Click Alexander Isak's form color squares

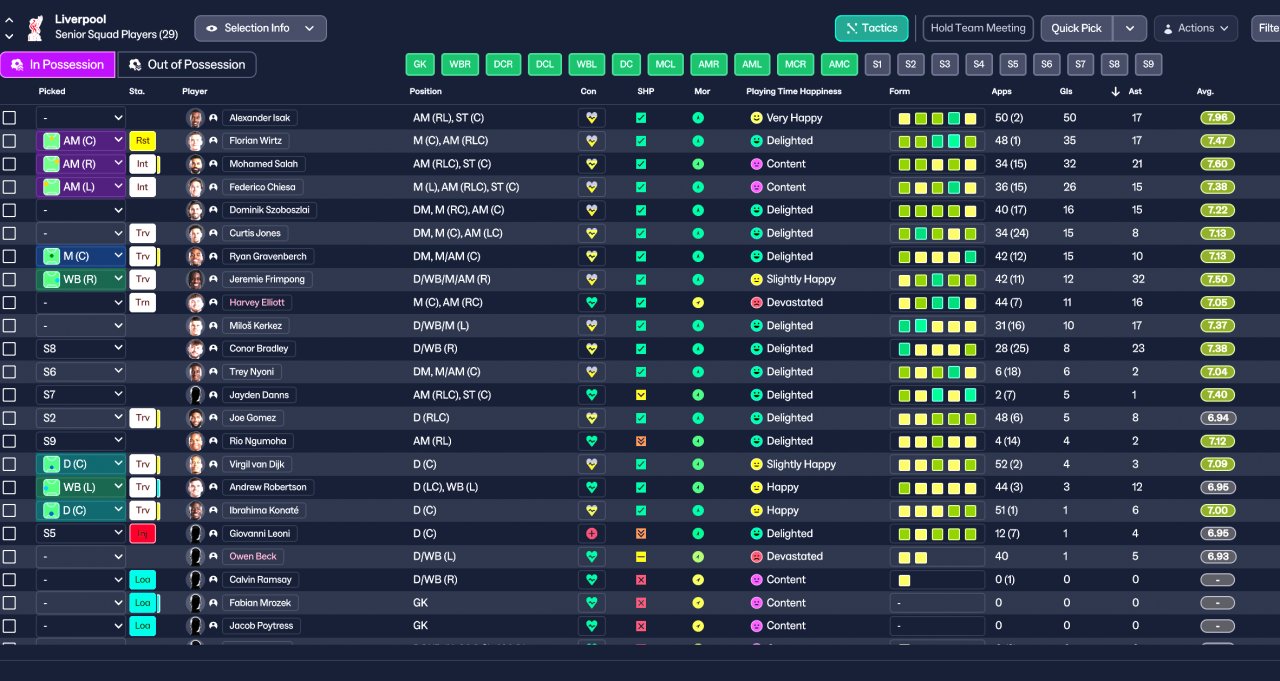(937, 118)
